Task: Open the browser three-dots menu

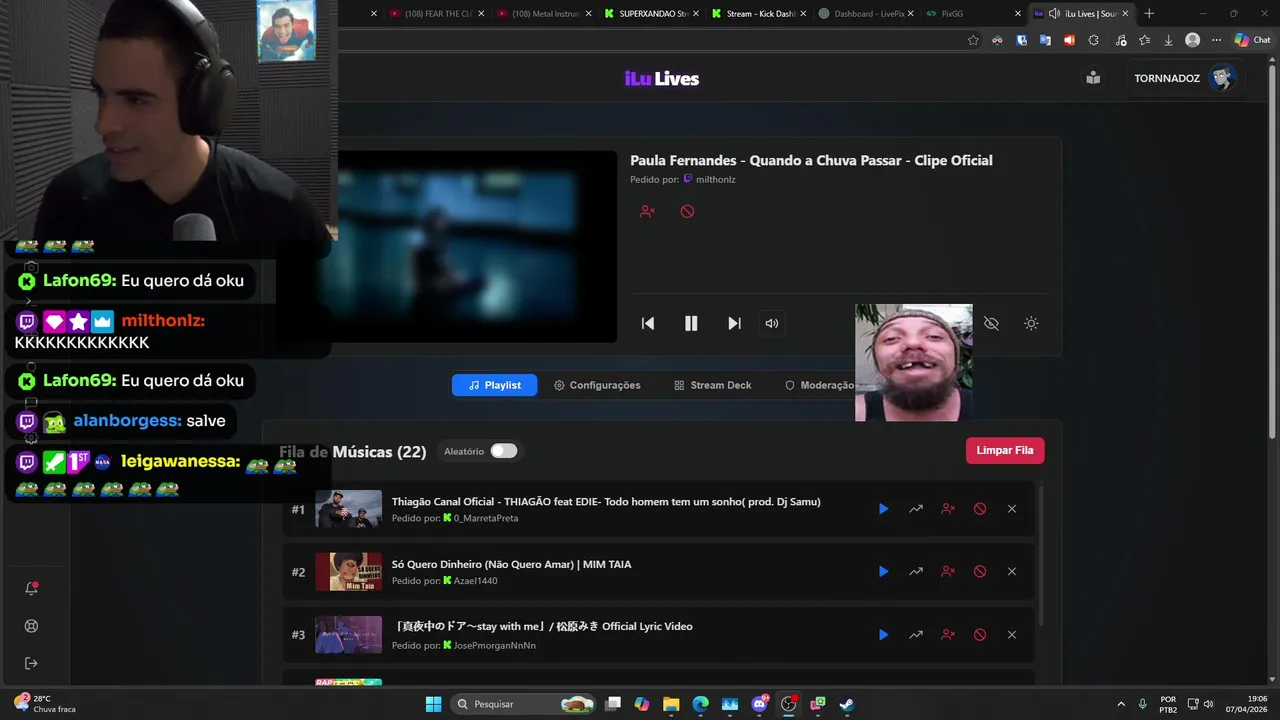Action: [x=1216, y=40]
